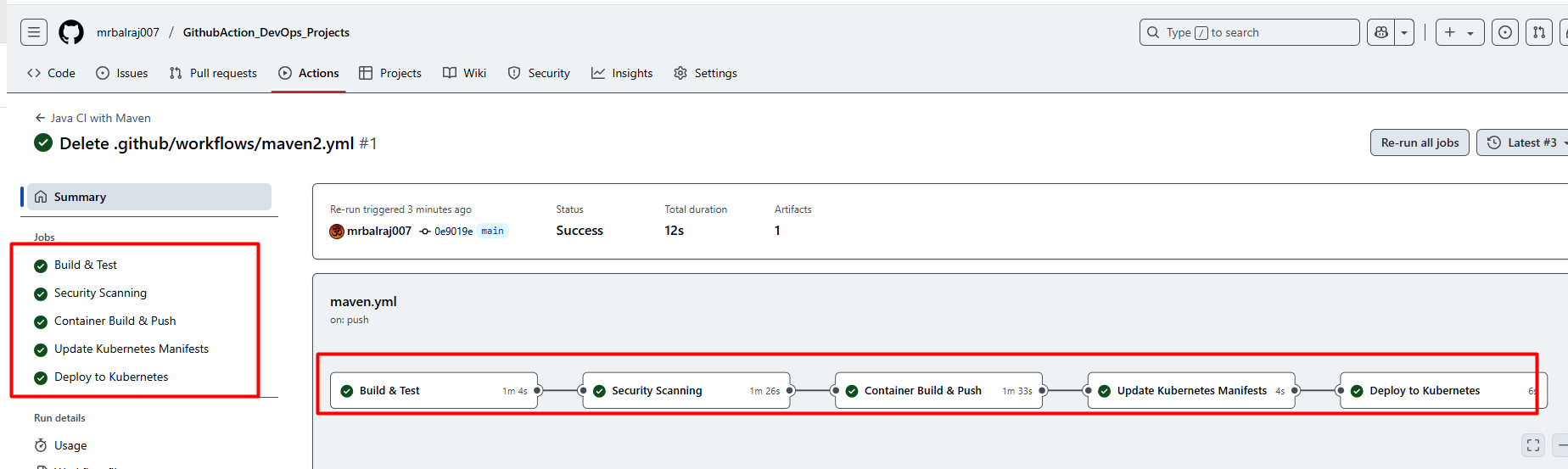Open the Copilot chat icon
1568x469 pixels.
click(x=1381, y=32)
